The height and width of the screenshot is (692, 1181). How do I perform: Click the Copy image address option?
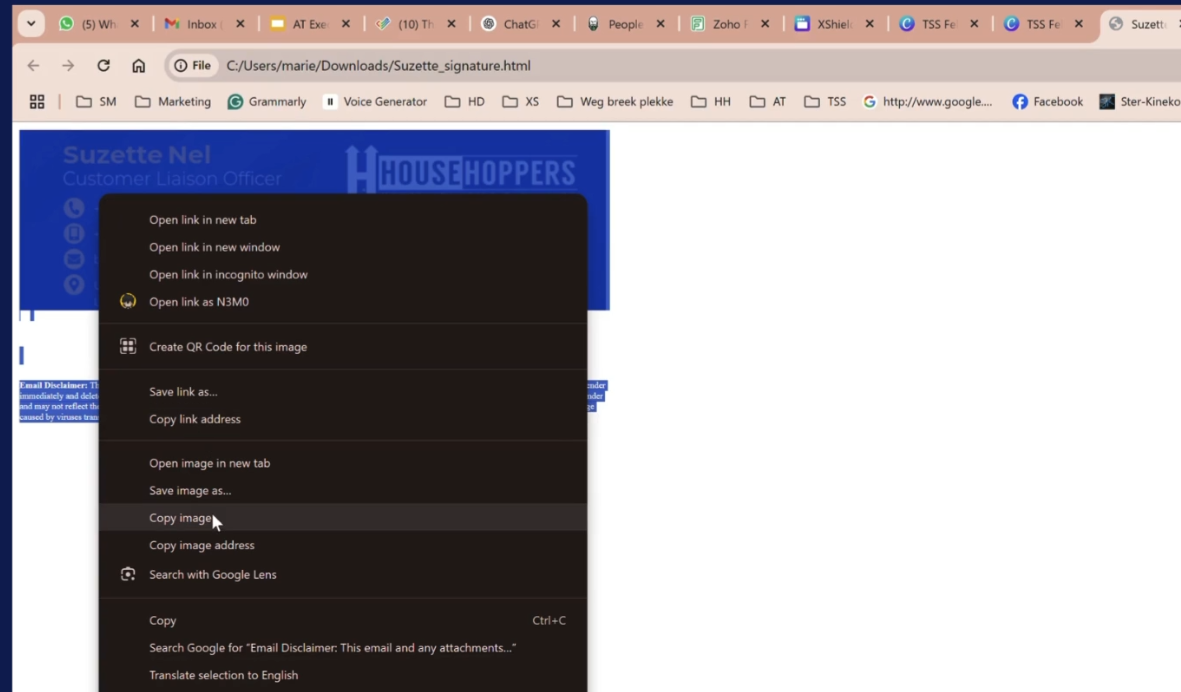[x=202, y=546]
